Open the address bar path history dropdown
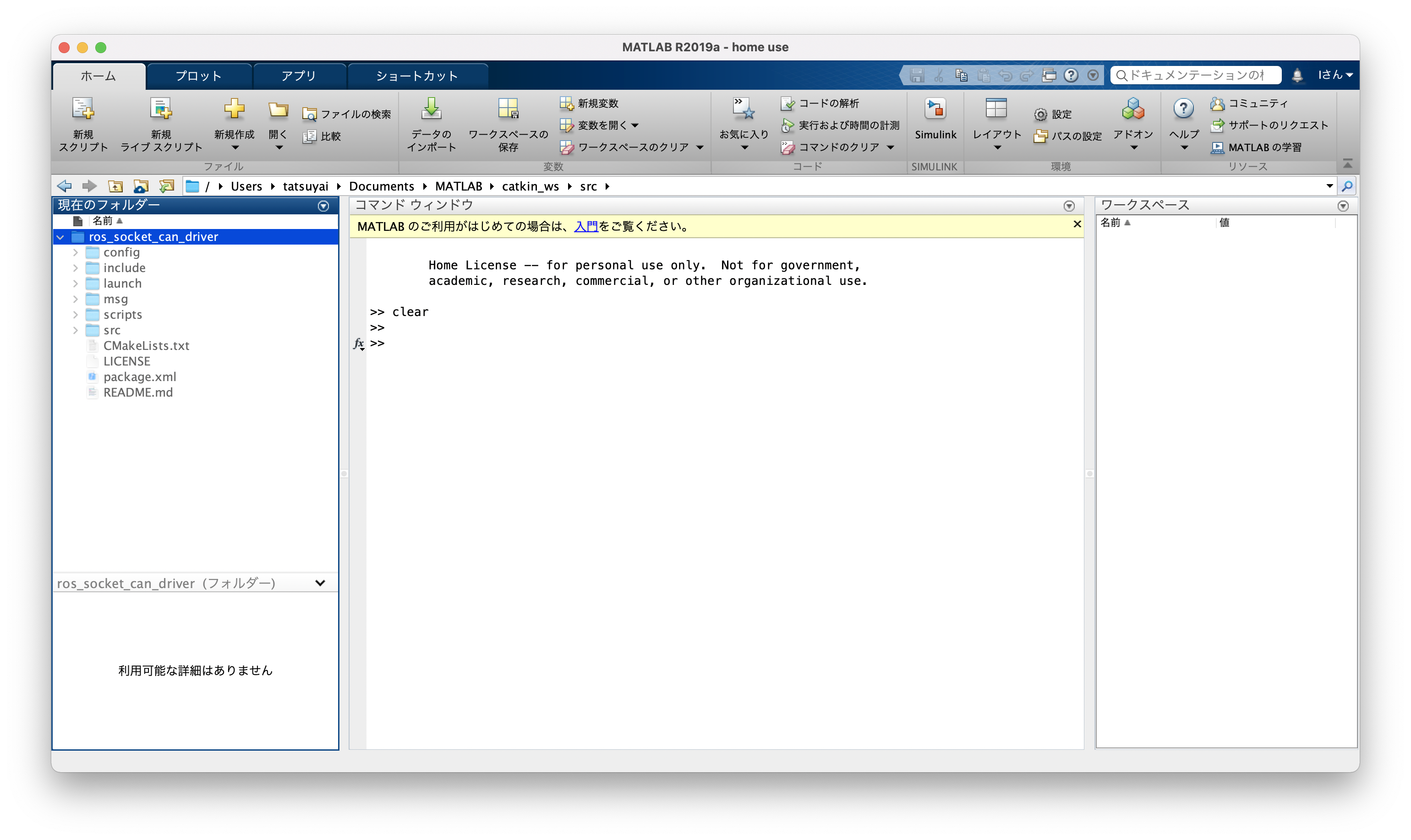Image resolution: width=1411 pixels, height=840 pixels. click(1329, 186)
